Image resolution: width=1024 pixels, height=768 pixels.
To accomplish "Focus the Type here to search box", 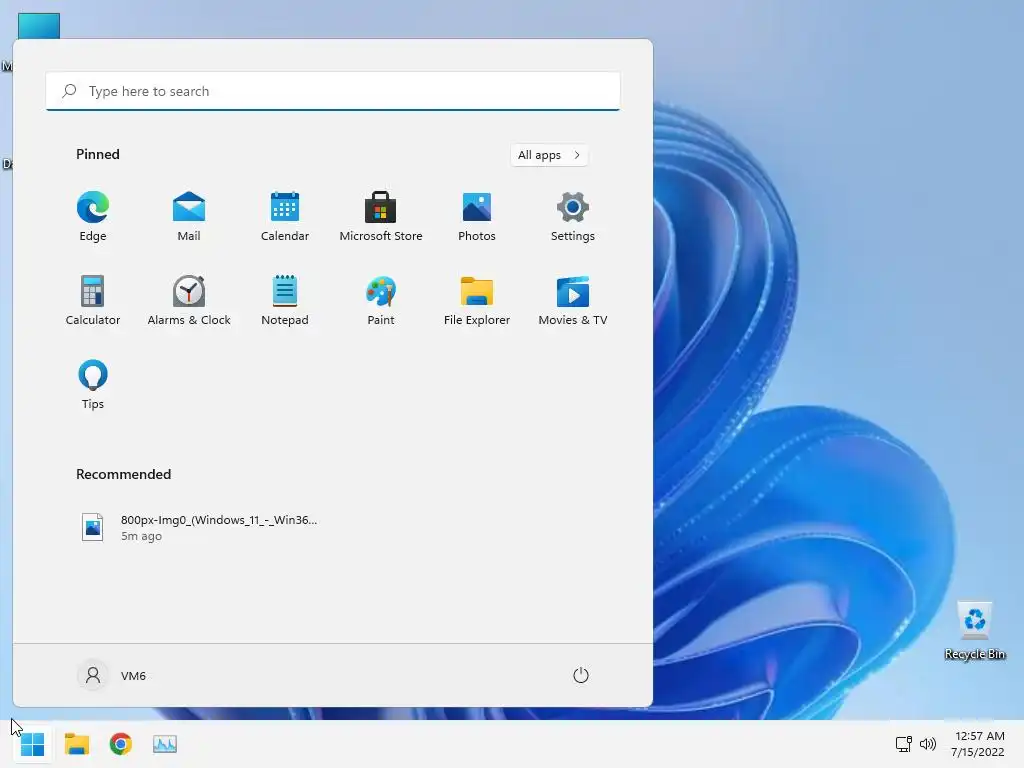I will [x=333, y=91].
